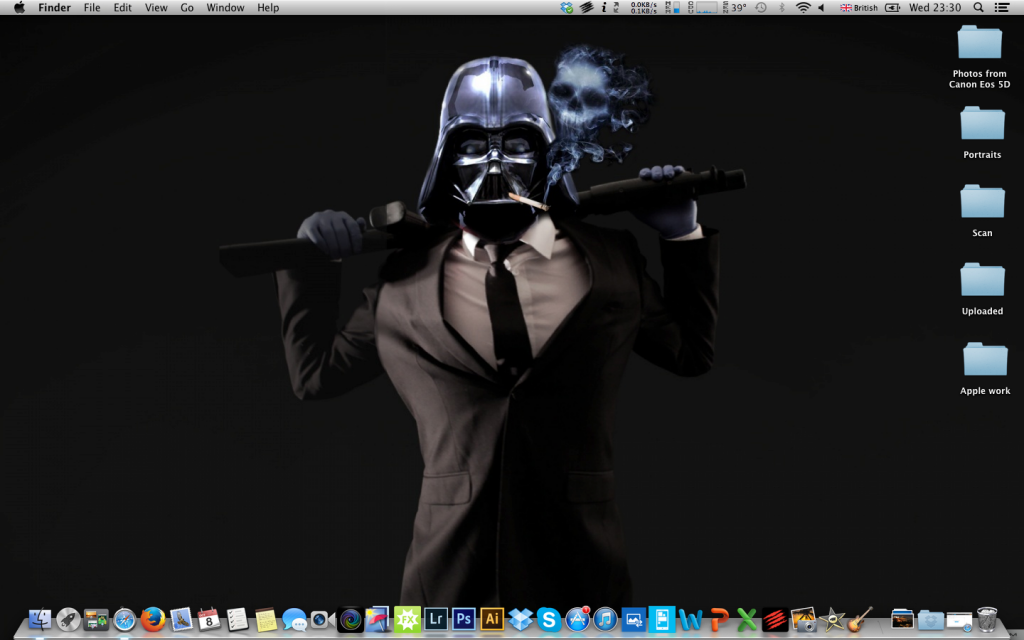Open Notification Center list icon
Screen dimensions: 1024x640
tap(1002, 8)
